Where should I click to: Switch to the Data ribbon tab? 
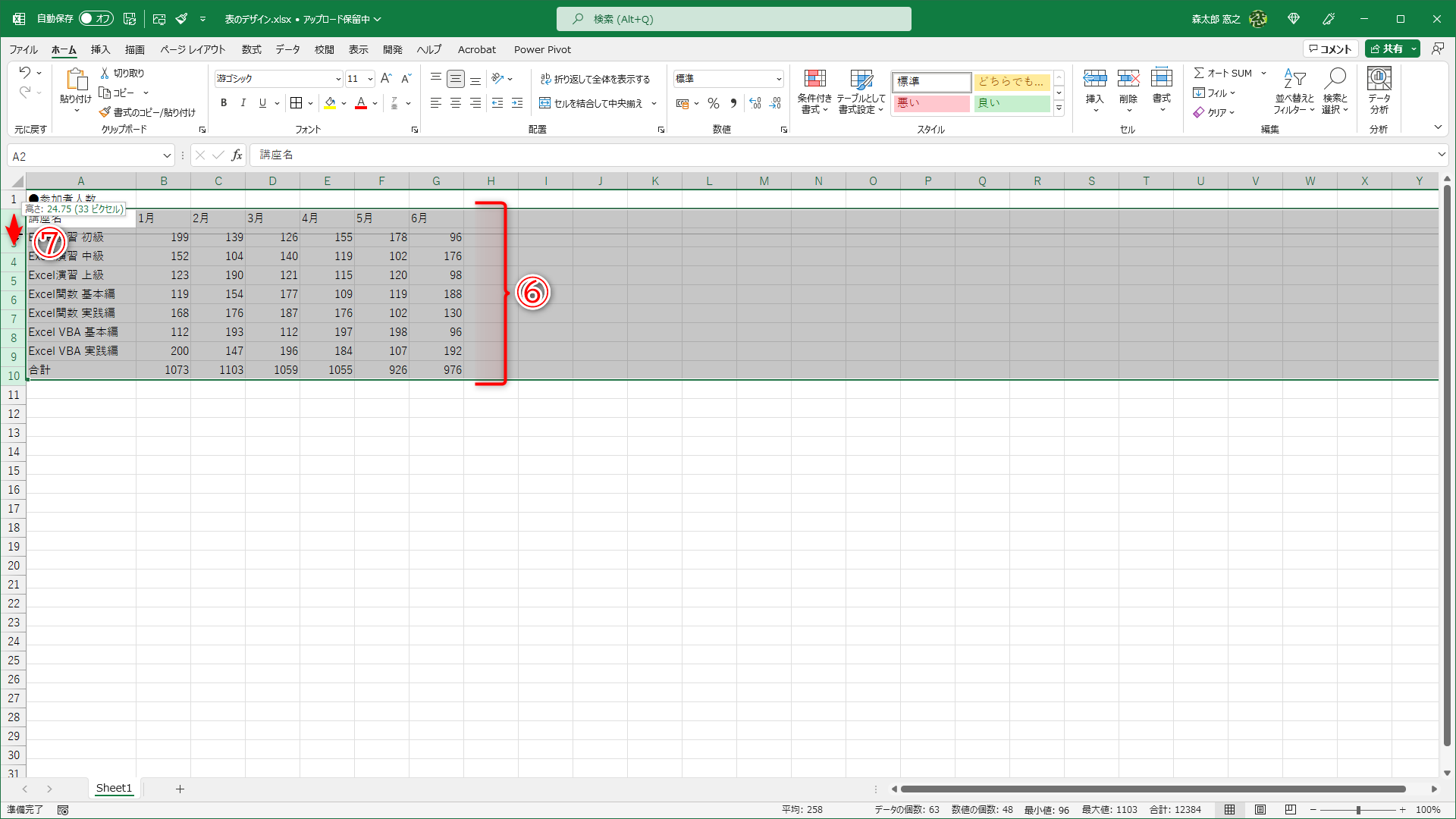(287, 49)
